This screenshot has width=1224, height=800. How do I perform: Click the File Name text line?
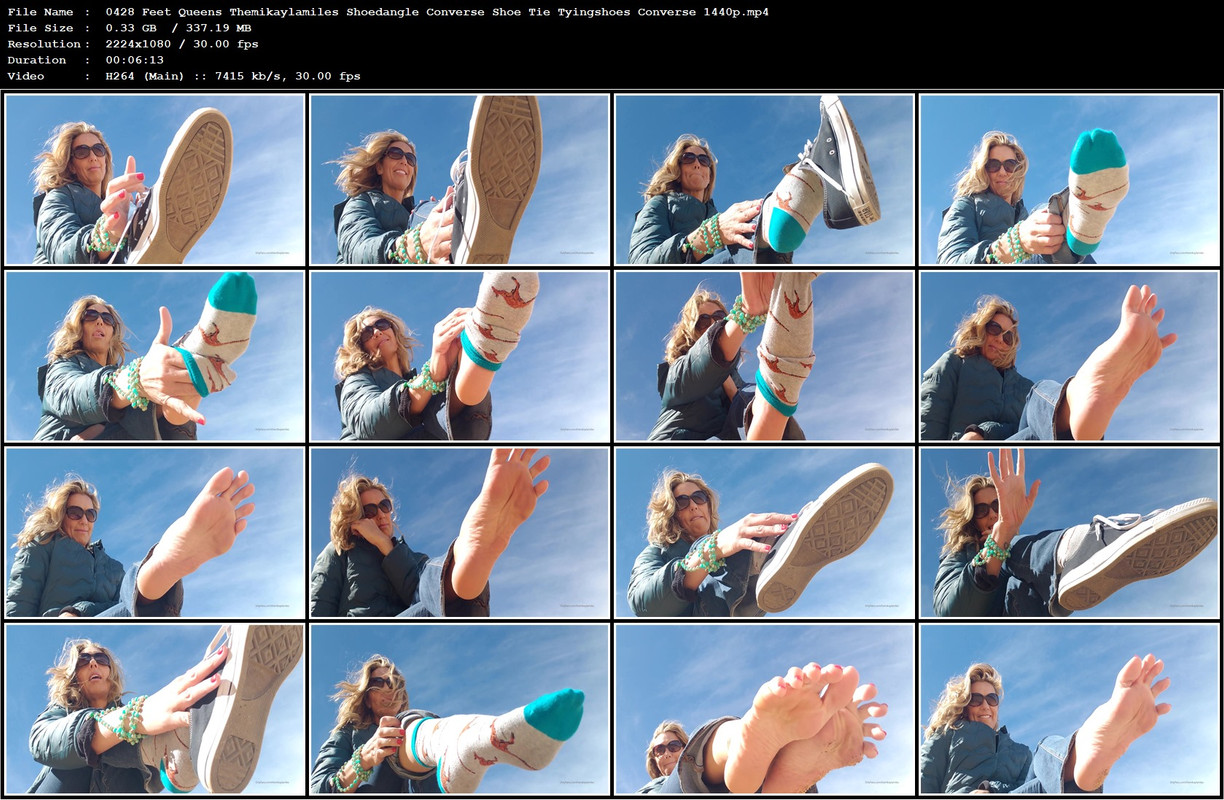(388, 12)
